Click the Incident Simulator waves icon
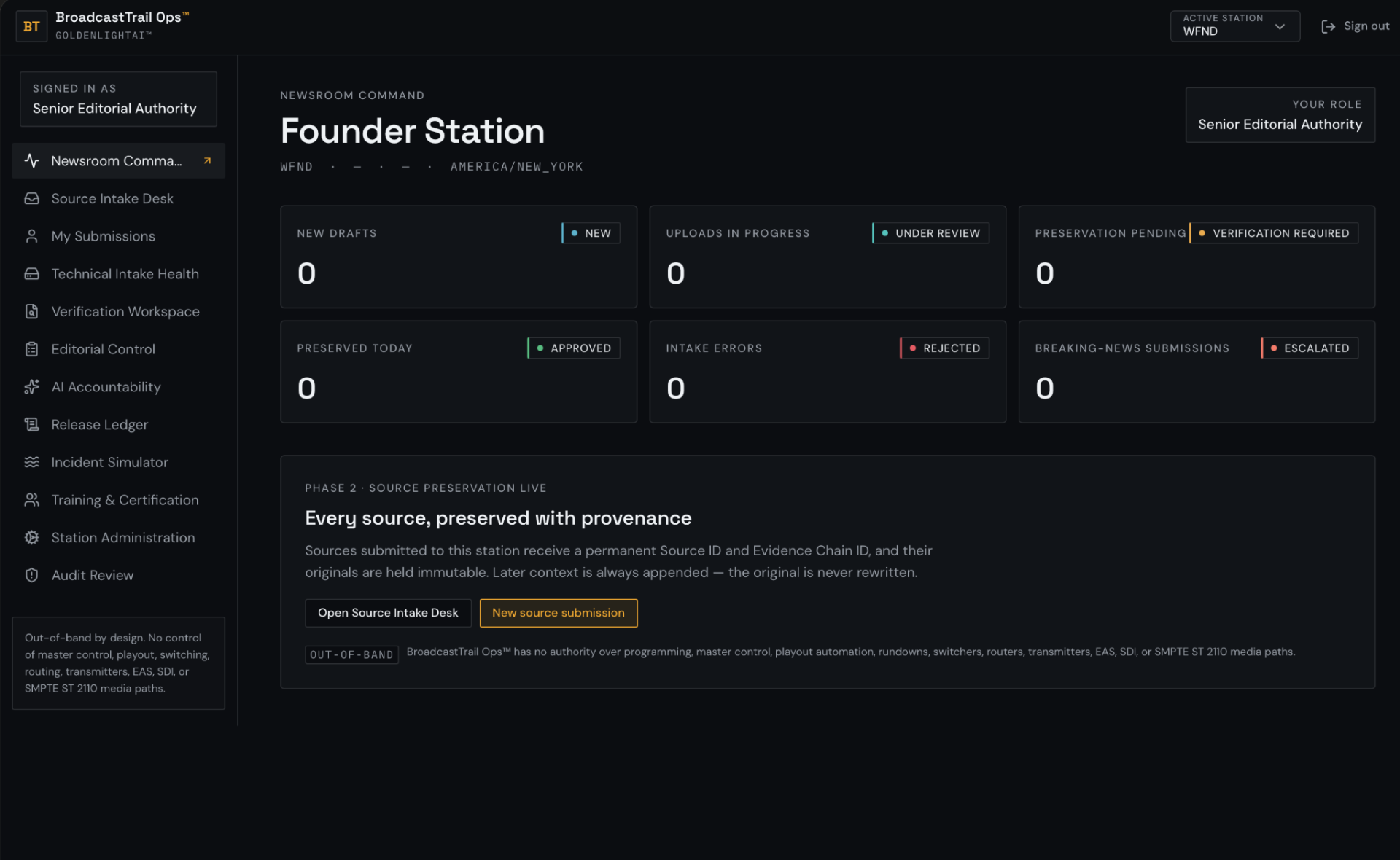This screenshot has width=1400, height=860. coord(31,462)
